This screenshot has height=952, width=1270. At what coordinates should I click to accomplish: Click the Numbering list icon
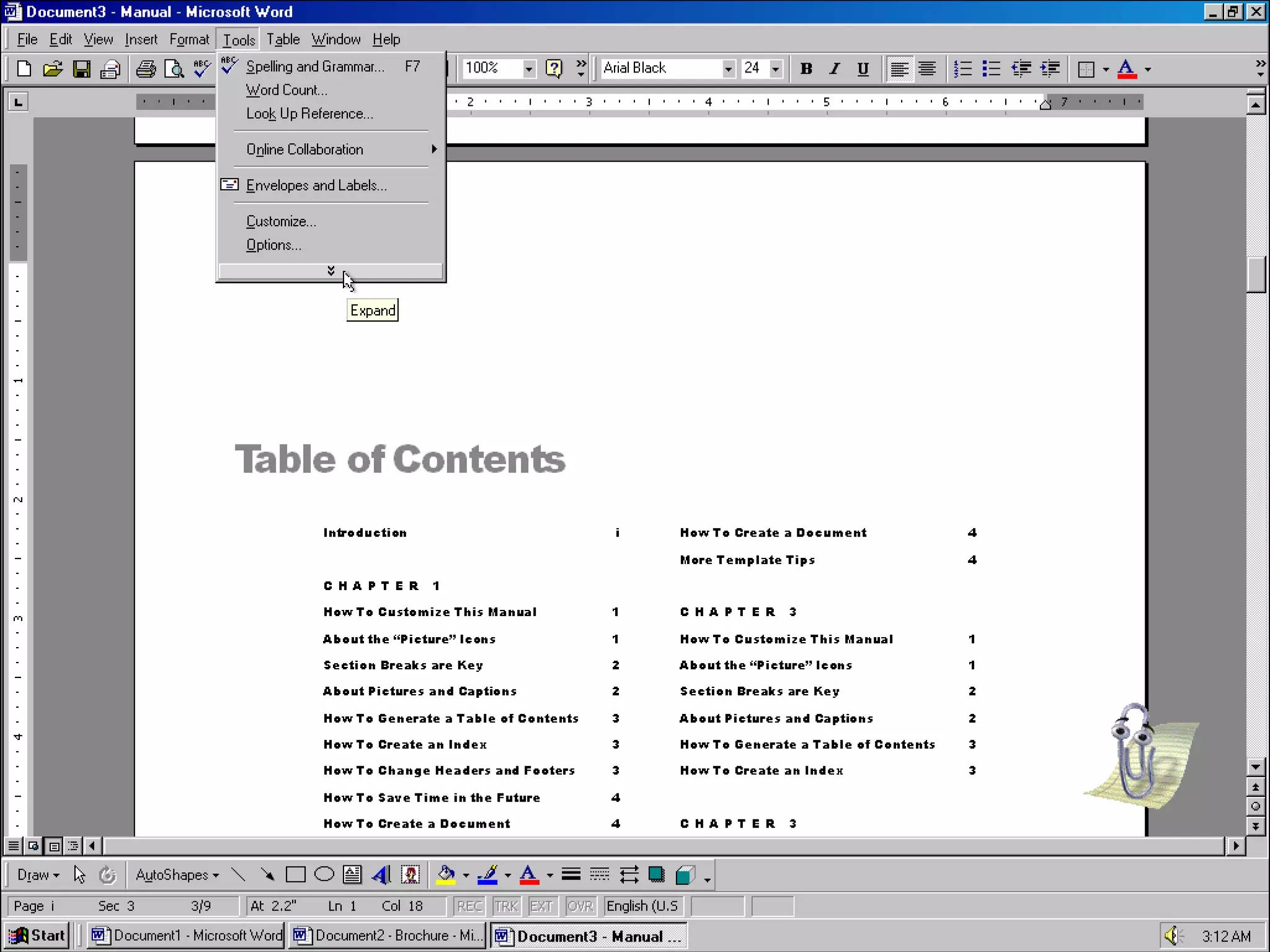coord(962,69)
